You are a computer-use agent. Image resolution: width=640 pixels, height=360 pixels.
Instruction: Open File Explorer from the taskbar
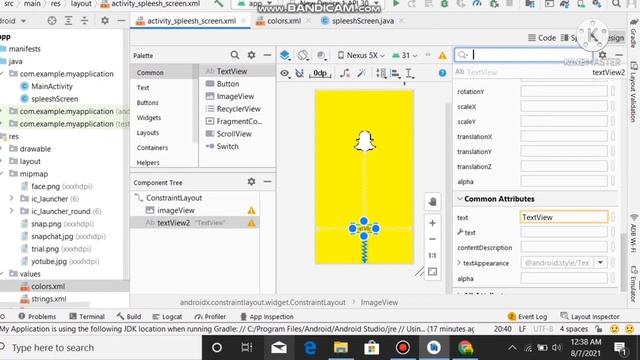[341, 348]
